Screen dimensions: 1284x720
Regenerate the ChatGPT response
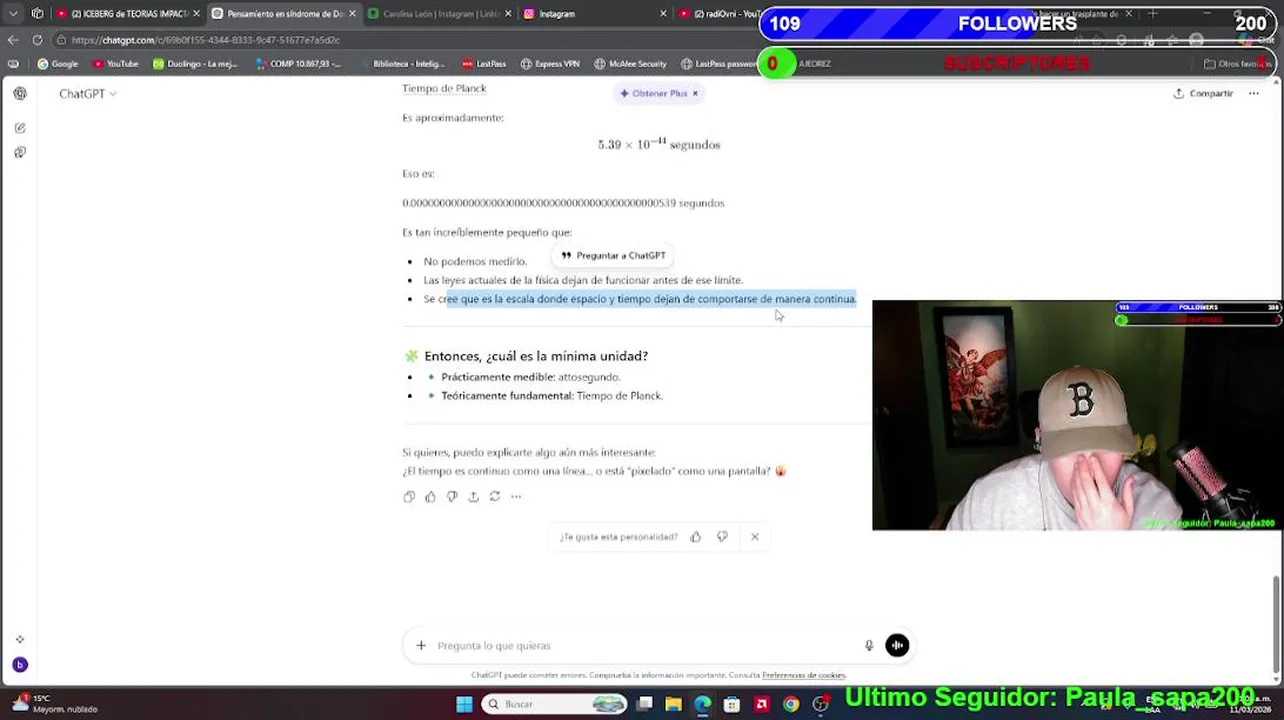pos(494,497)
